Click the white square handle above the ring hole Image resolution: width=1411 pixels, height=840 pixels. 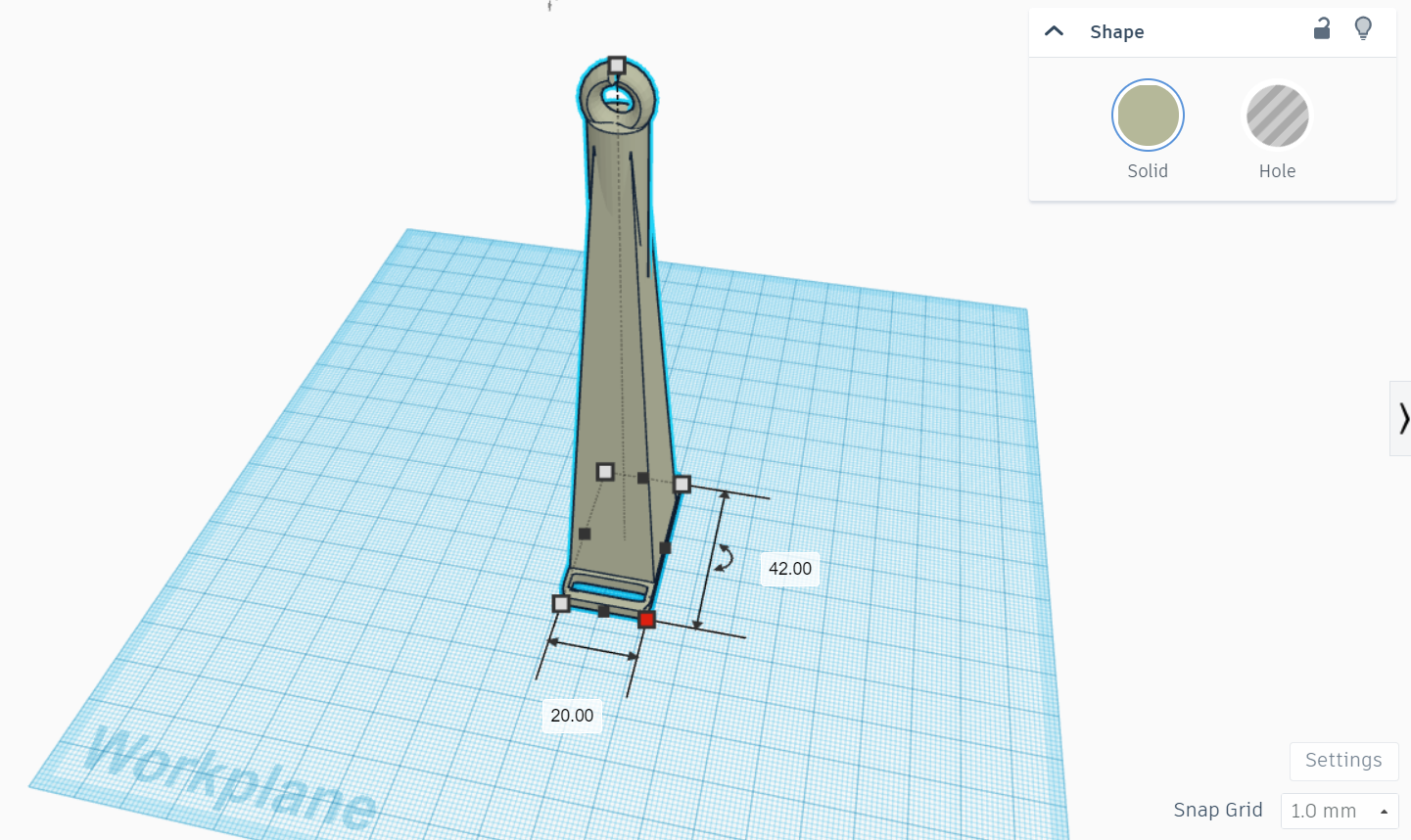[x=617, y=65]
